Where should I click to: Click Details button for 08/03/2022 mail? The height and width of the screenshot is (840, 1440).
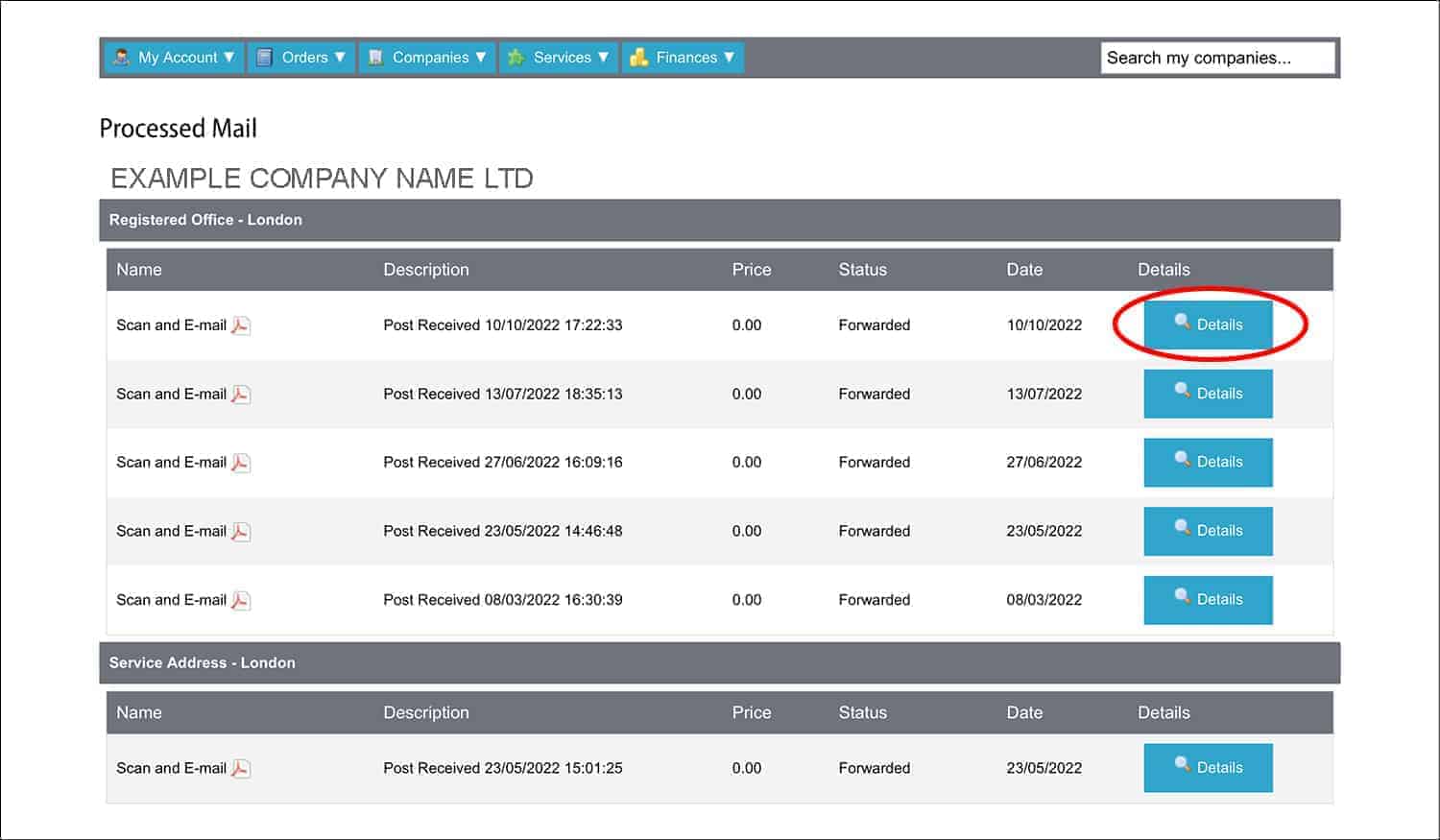1208,599
